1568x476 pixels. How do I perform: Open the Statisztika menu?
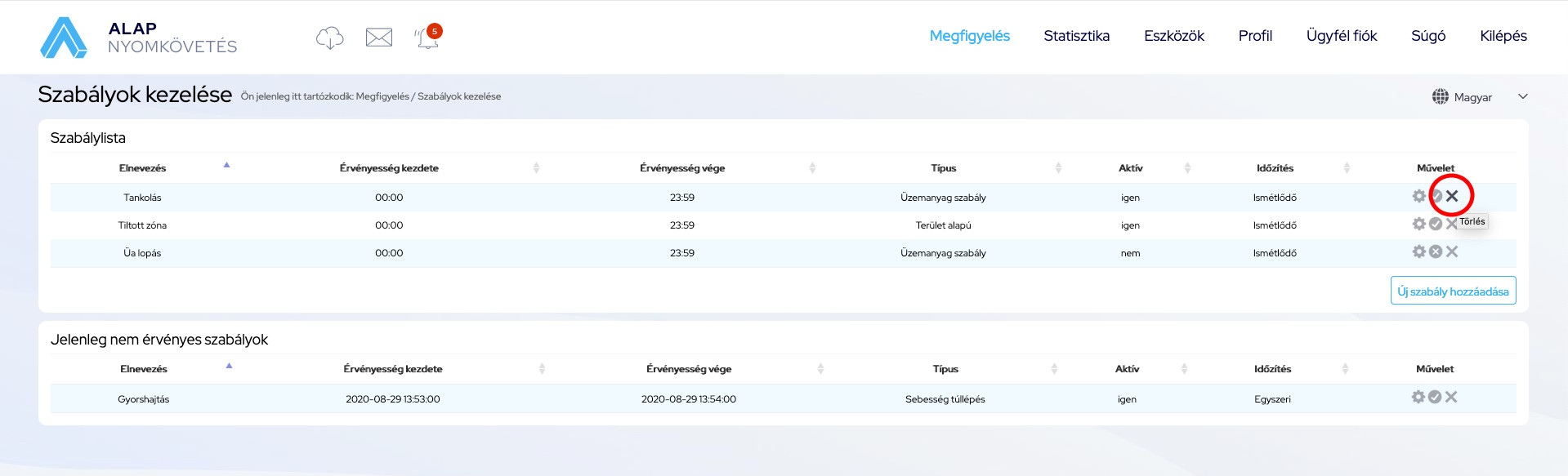point(1076,36)
